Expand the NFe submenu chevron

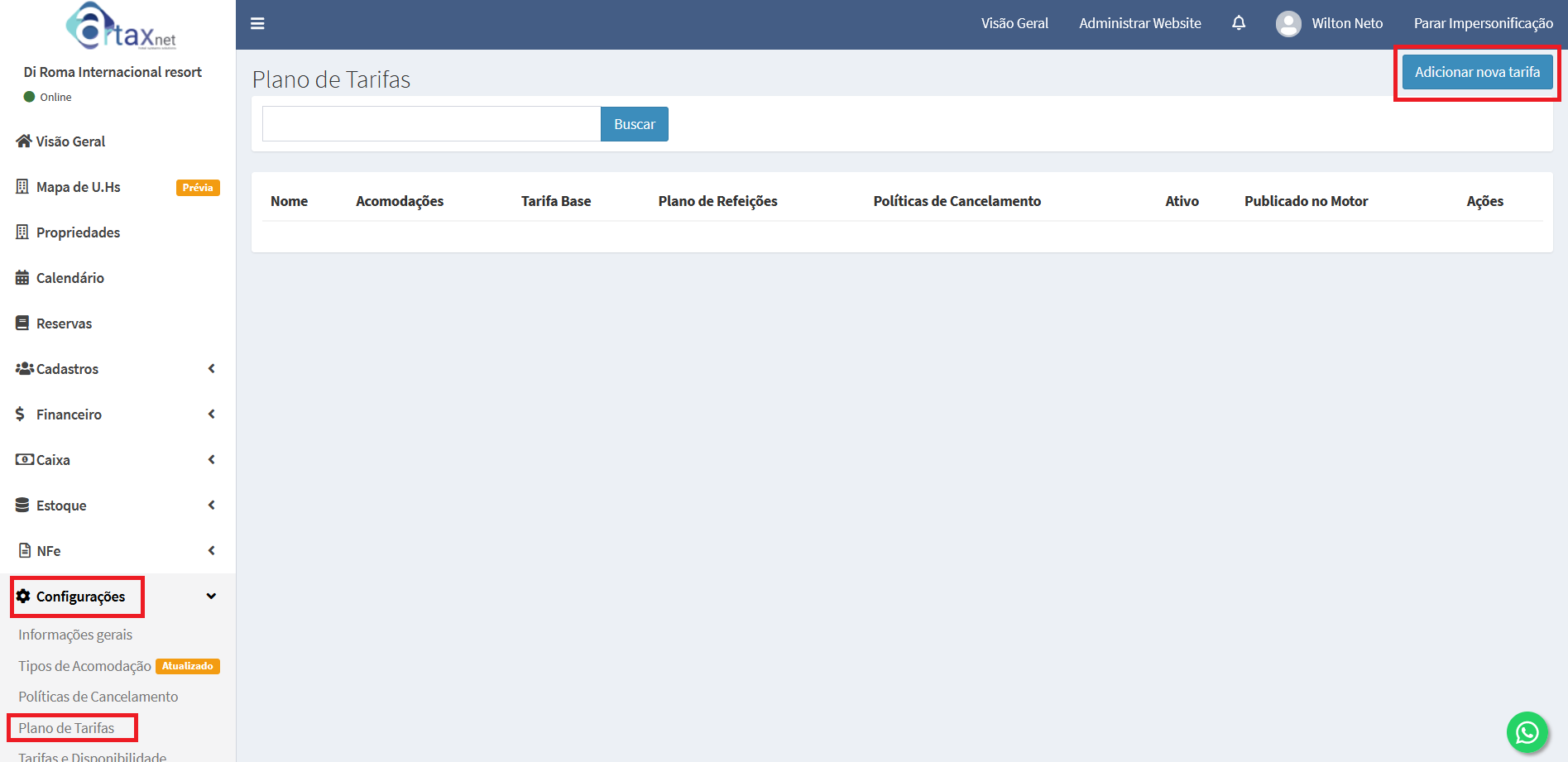click(212, 550)
